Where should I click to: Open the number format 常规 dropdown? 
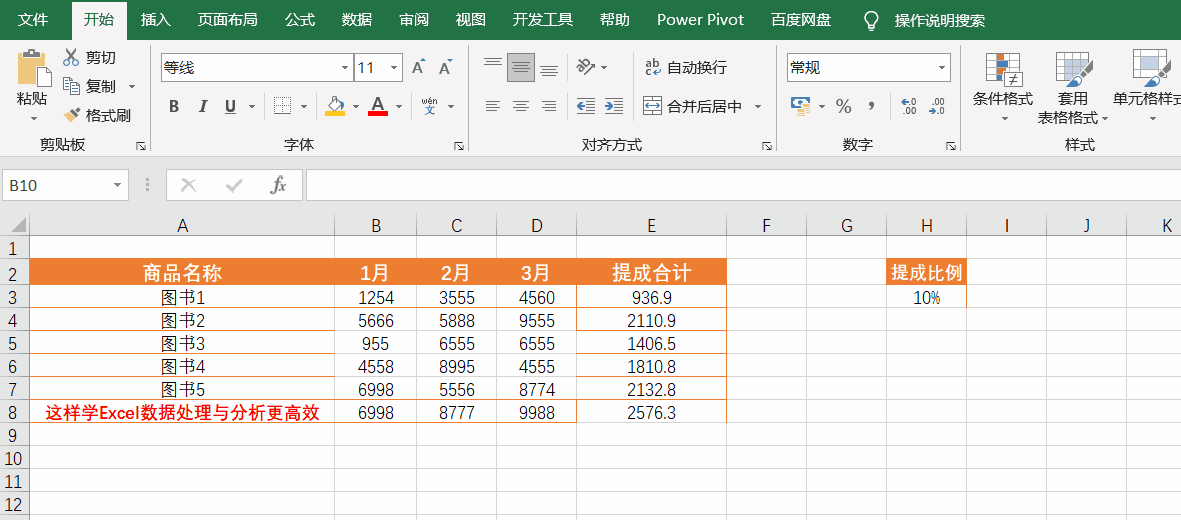click(x=942, y=68)
